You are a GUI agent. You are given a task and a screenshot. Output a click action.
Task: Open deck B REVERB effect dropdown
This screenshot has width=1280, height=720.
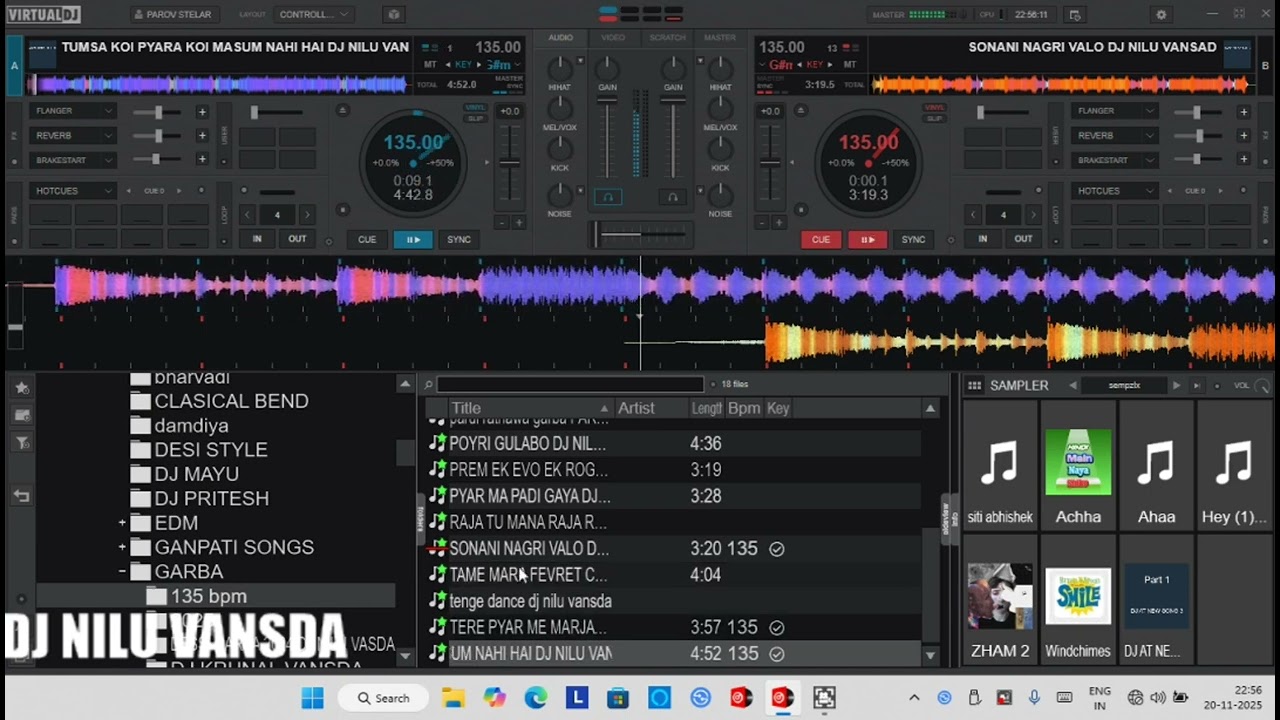[1114, 135]
